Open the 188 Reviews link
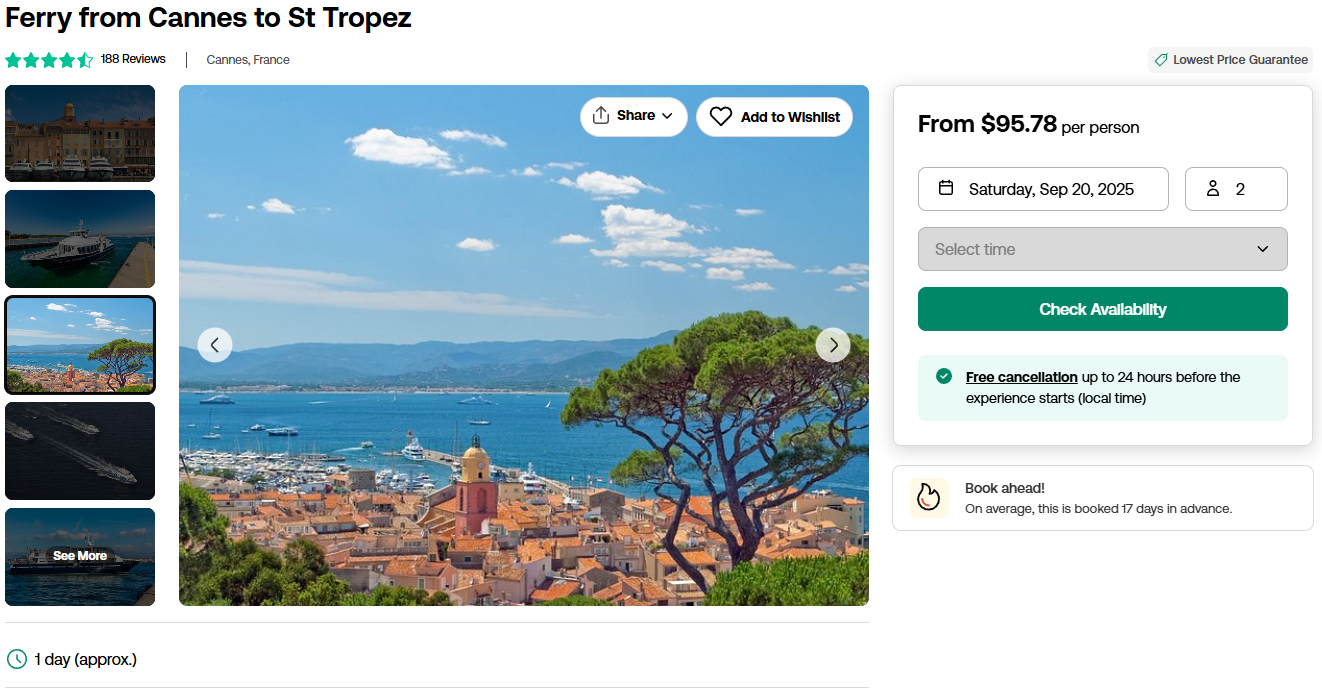1322x700 pixels. [x=133, y=59]
